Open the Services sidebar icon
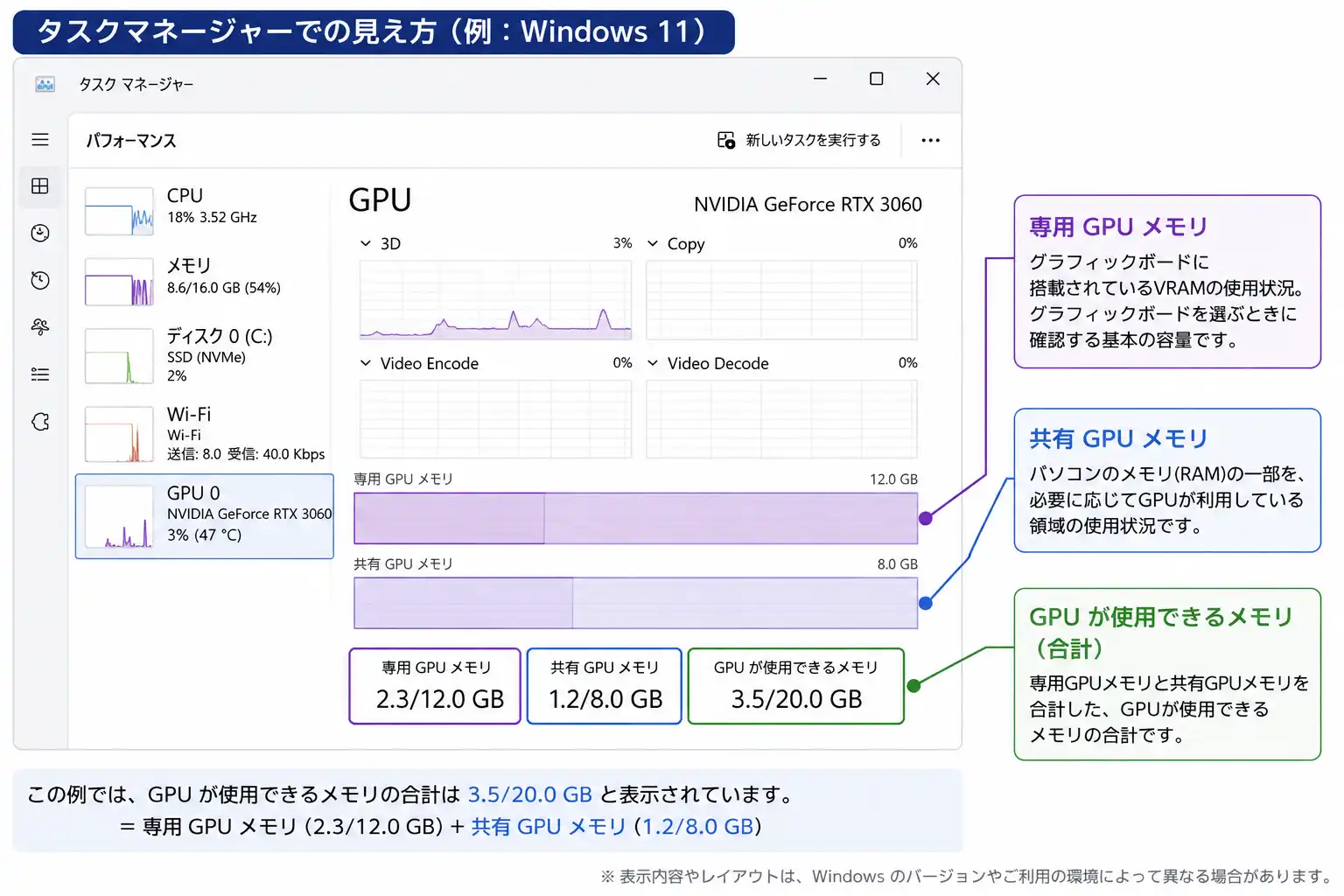This screenshot has width=1344, height=896. point(40,422)
